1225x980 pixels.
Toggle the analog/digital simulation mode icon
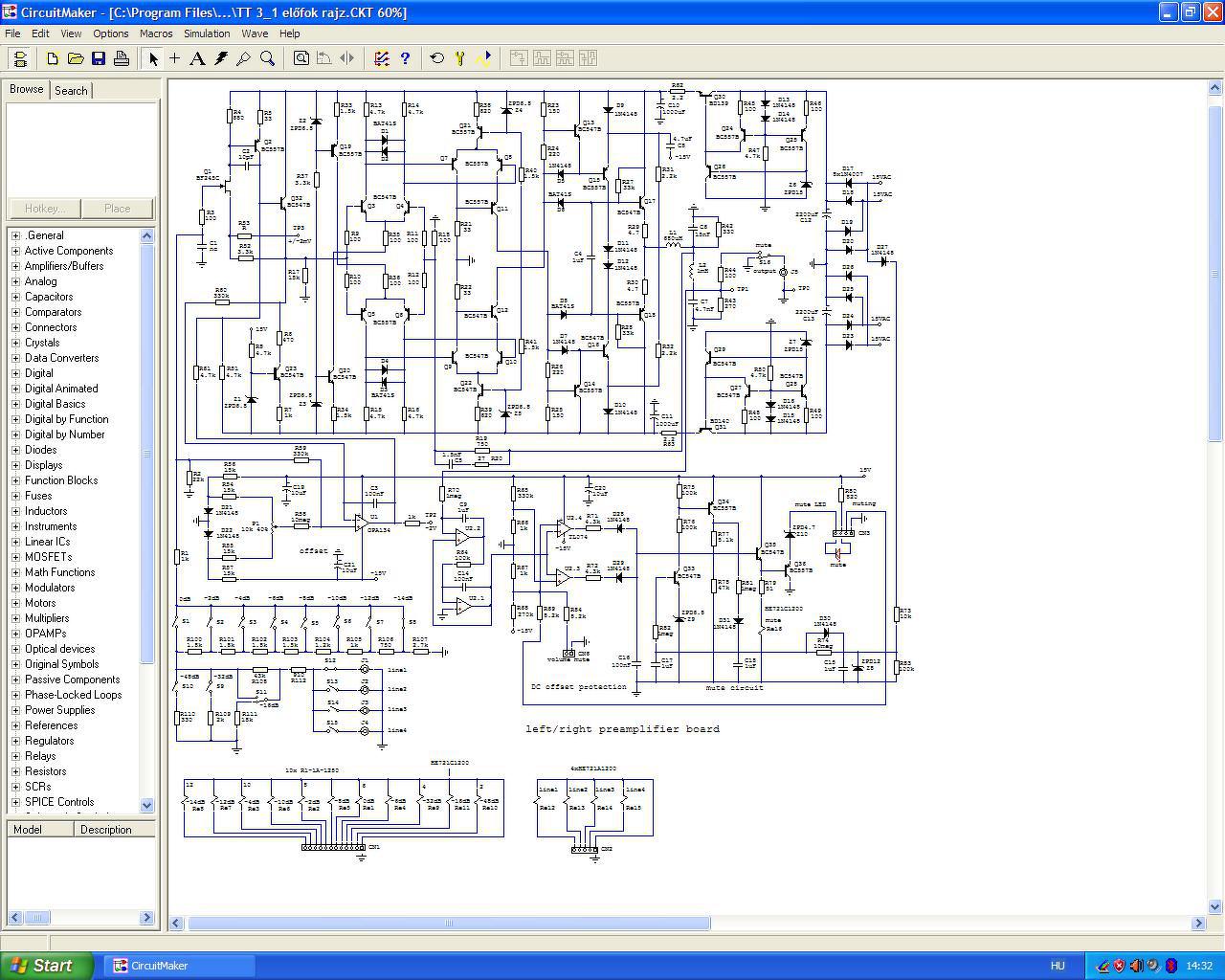point(382,58)
